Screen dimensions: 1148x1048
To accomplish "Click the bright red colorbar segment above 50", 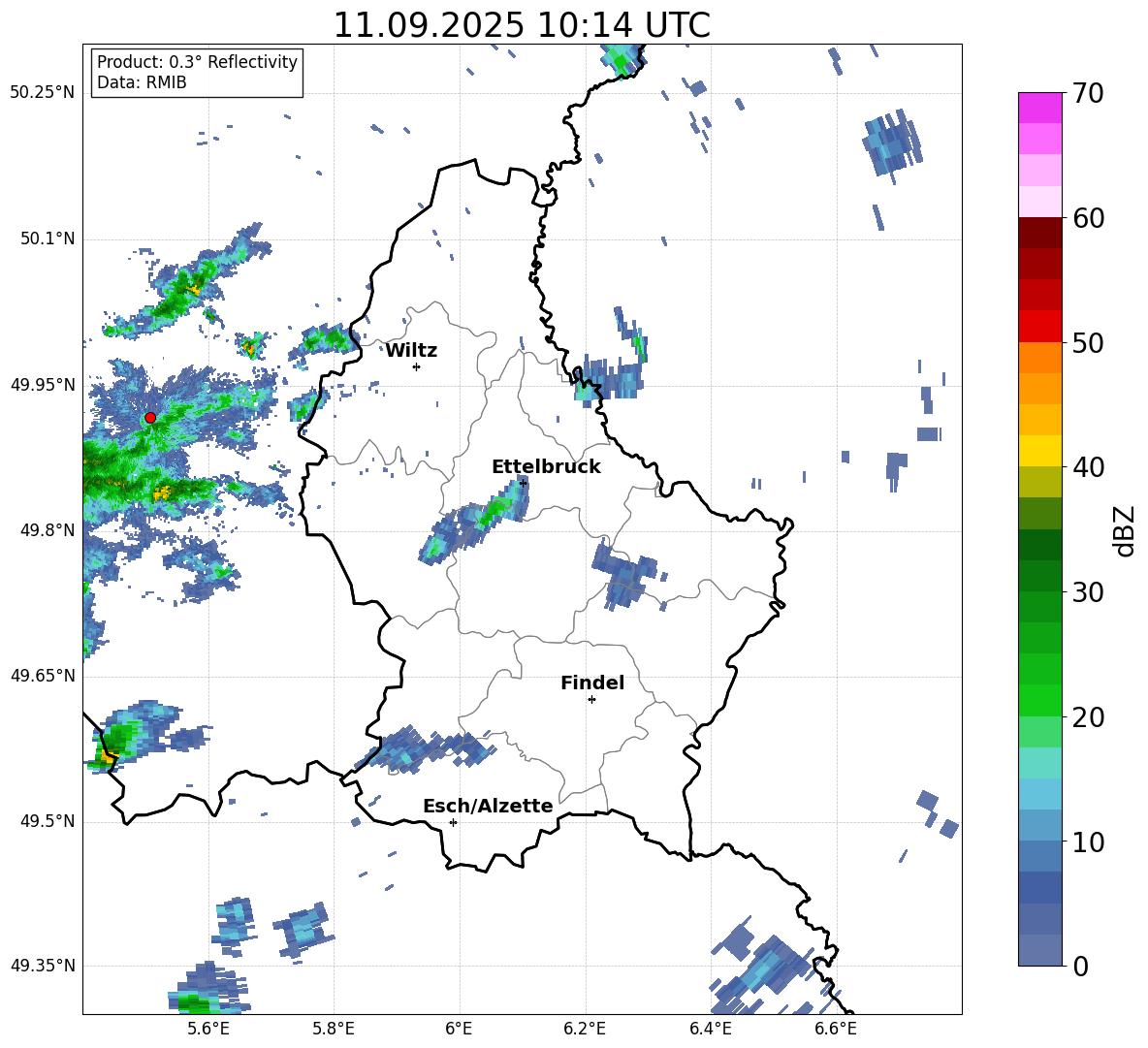I will point(1039,327).
